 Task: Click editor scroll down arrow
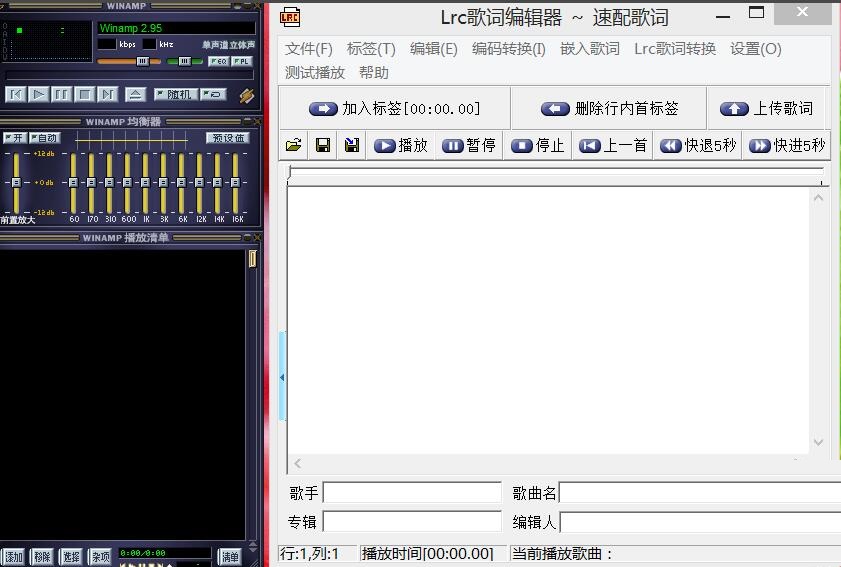pyautogui.click(x=818, y=442)
